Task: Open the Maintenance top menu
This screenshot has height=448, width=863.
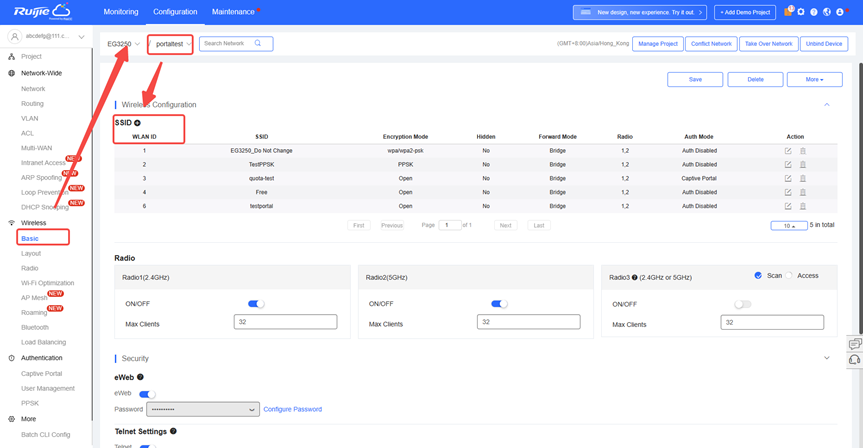Action: click(x=233, y=12)
